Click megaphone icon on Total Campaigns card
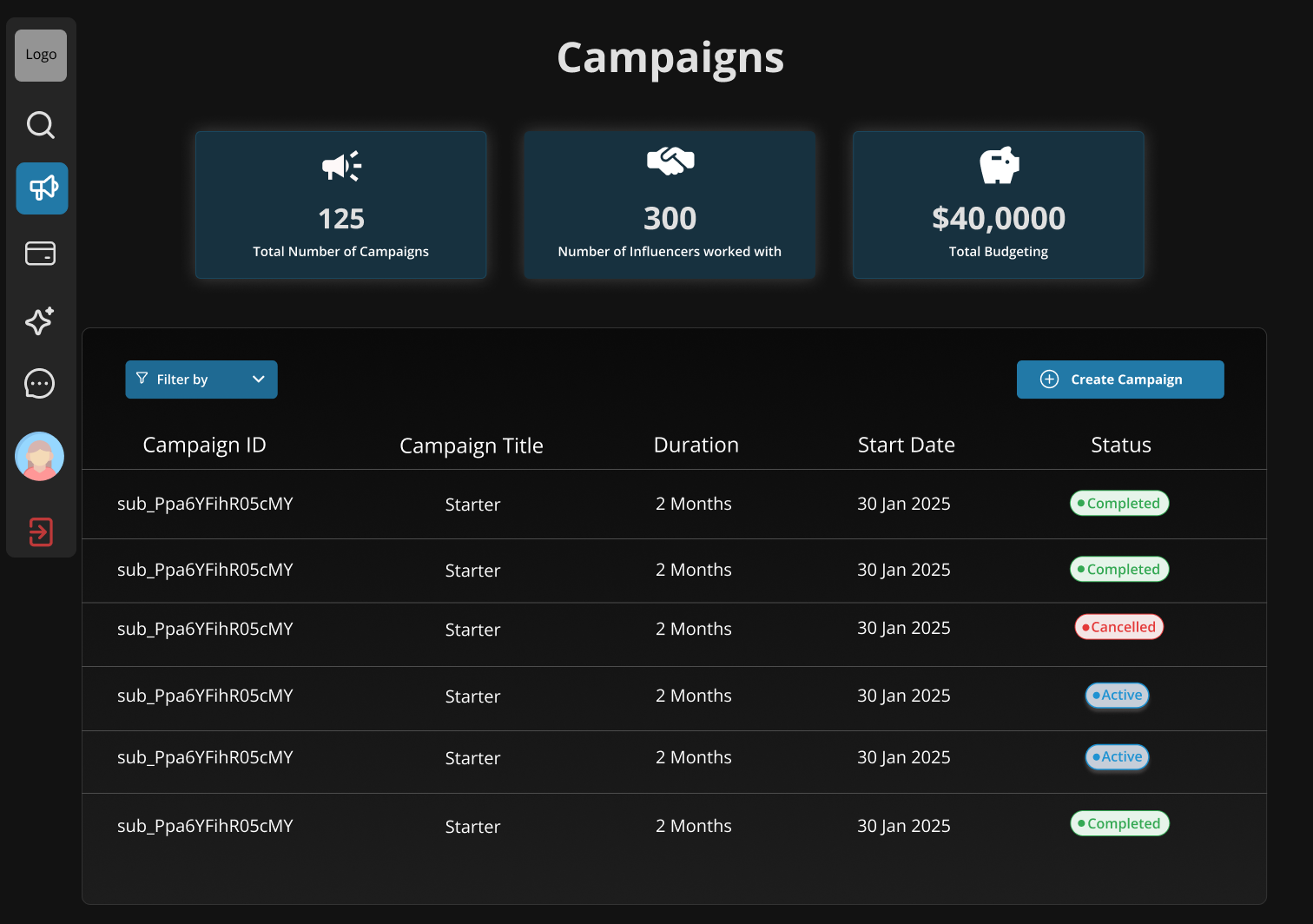This screenshot has height=924, width=1313. click(341, 166)
